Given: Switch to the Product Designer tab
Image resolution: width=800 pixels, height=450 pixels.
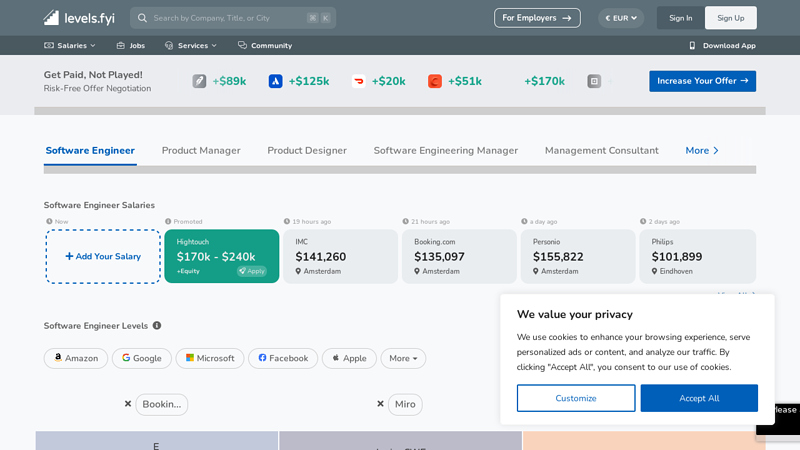Looking at the screenshot, I should [307, 151].
